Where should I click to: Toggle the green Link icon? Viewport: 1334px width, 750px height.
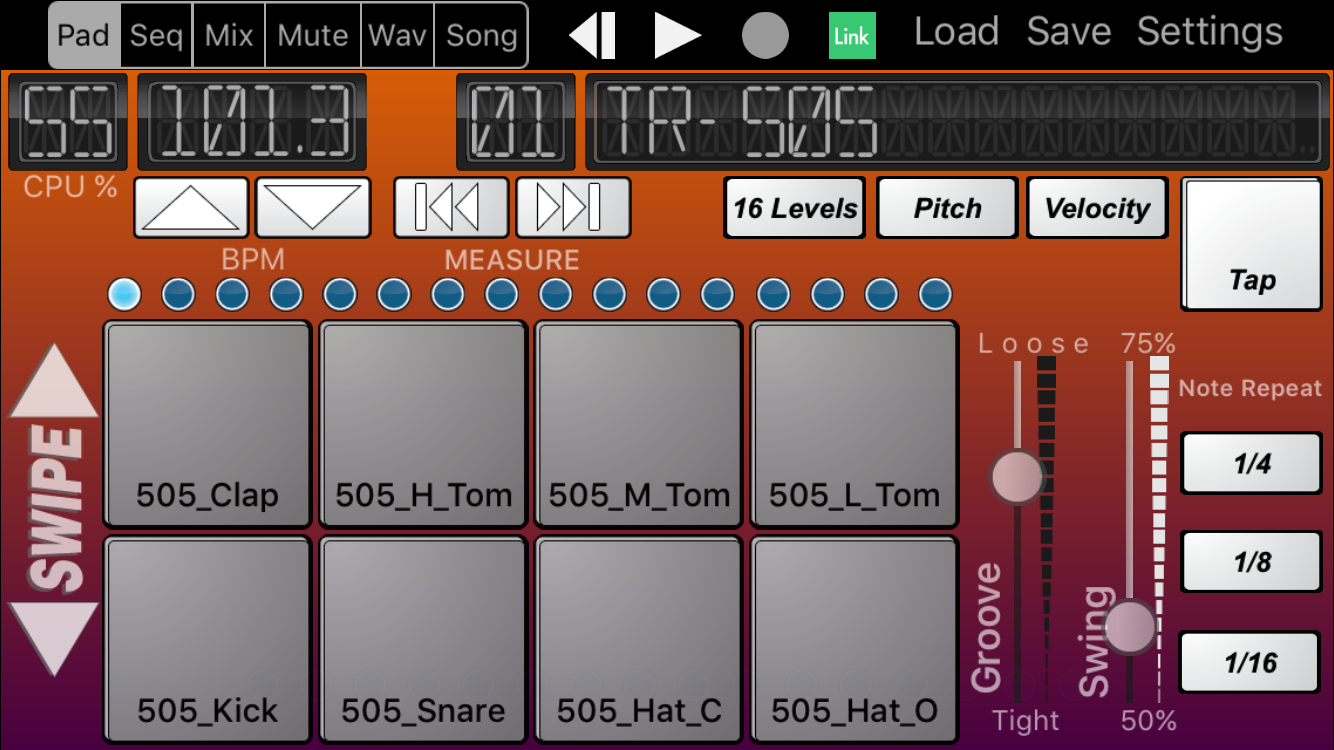(x=852, y=36)
